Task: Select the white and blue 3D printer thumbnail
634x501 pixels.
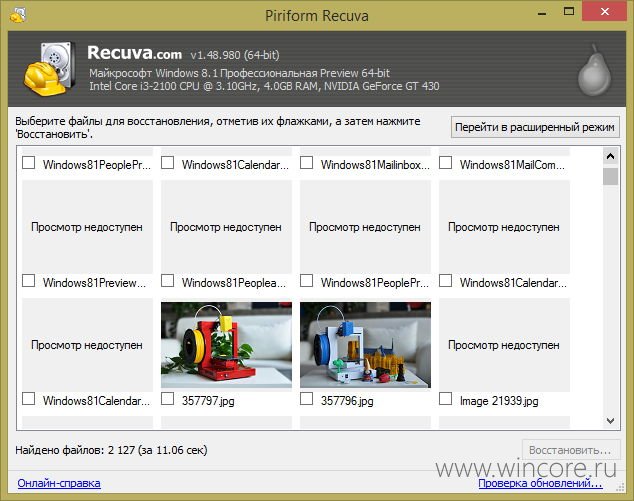Action: (366, 345)
